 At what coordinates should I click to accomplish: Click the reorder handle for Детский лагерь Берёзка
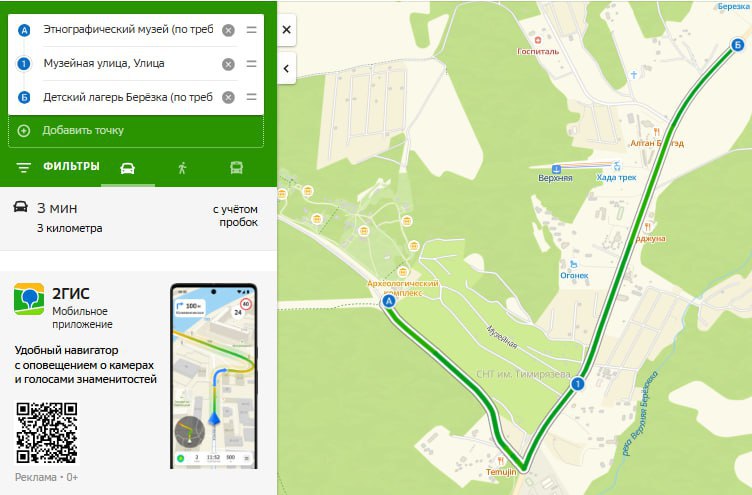[x=251, y=97]
